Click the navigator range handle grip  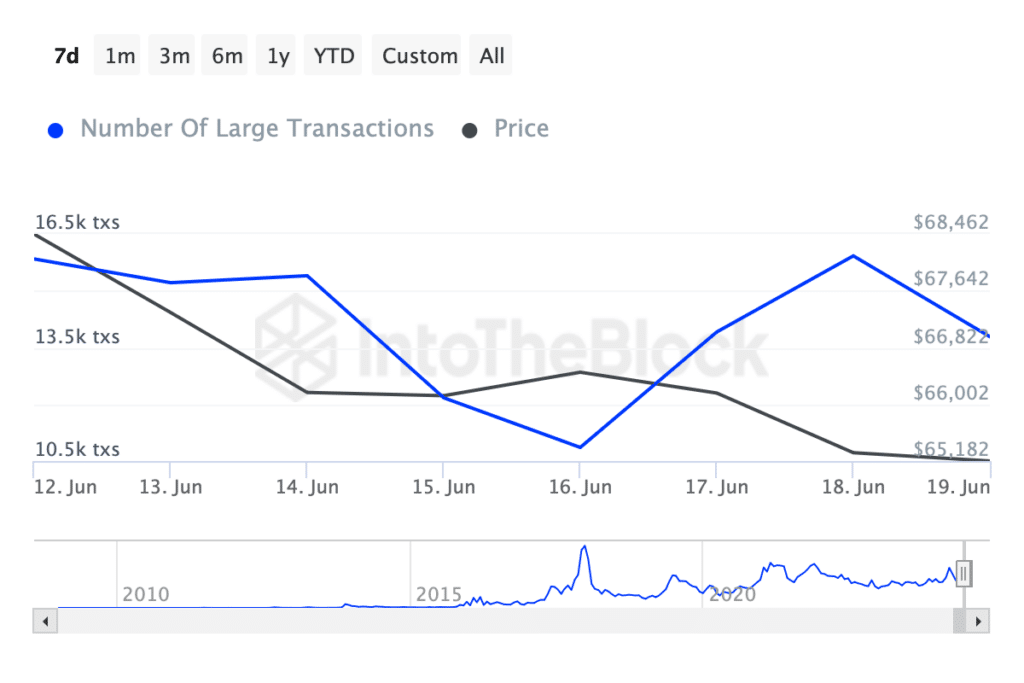coord(964,573)
